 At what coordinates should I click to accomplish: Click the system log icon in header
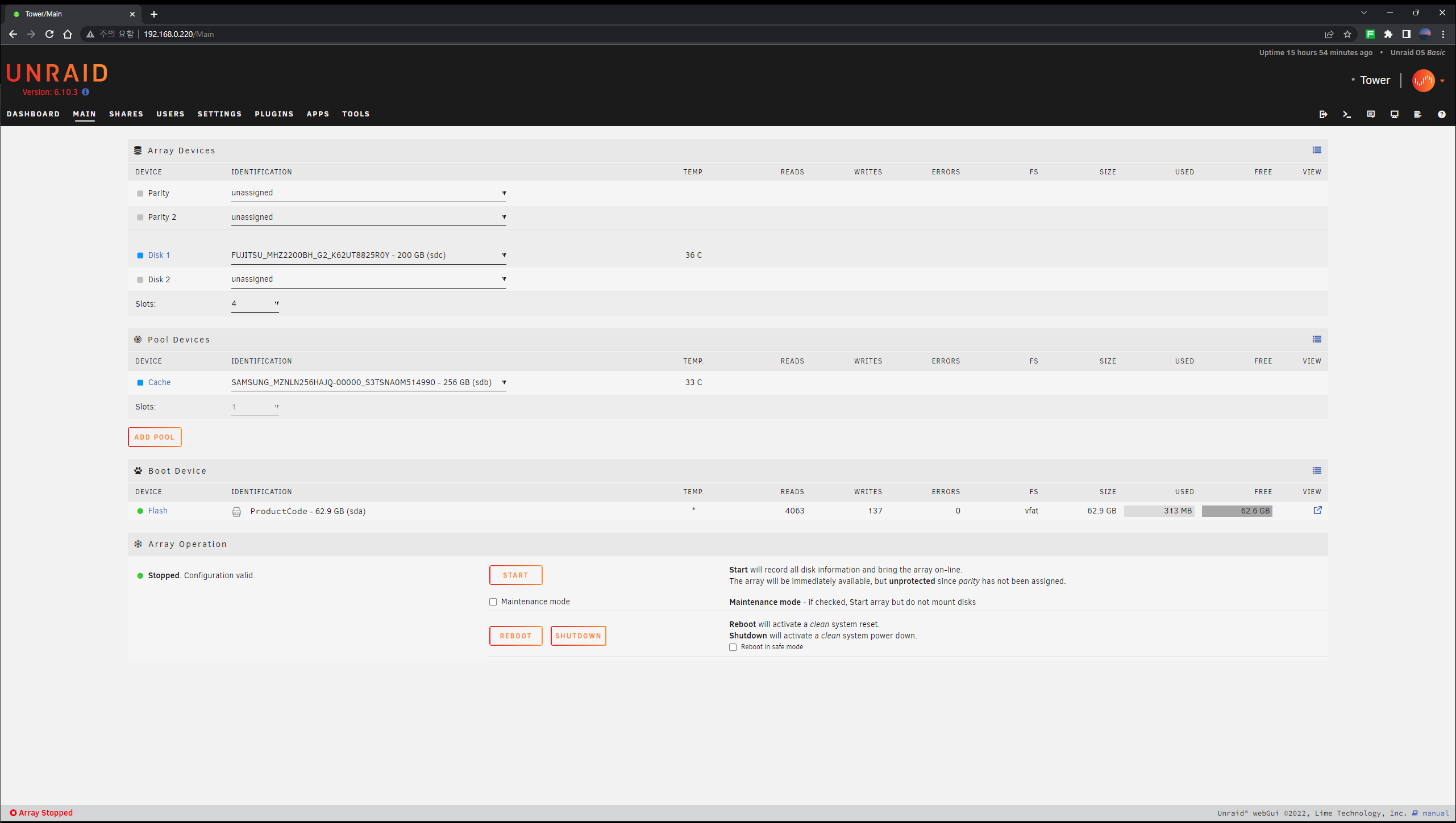(1417, 114)
